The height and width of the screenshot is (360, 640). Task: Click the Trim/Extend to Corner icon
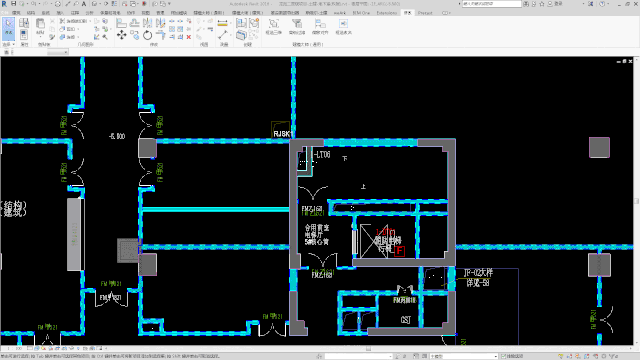(x=160, y=36)
